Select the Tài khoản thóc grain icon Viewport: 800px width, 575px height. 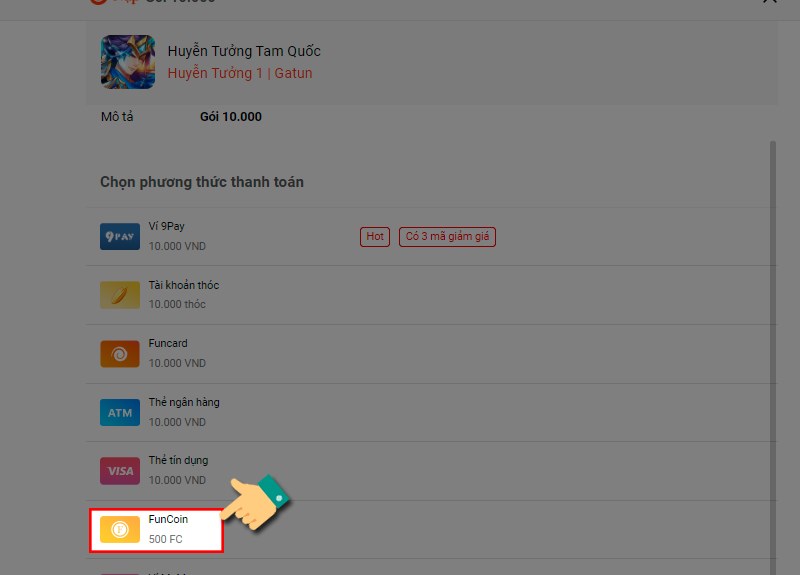pos(120,295)
